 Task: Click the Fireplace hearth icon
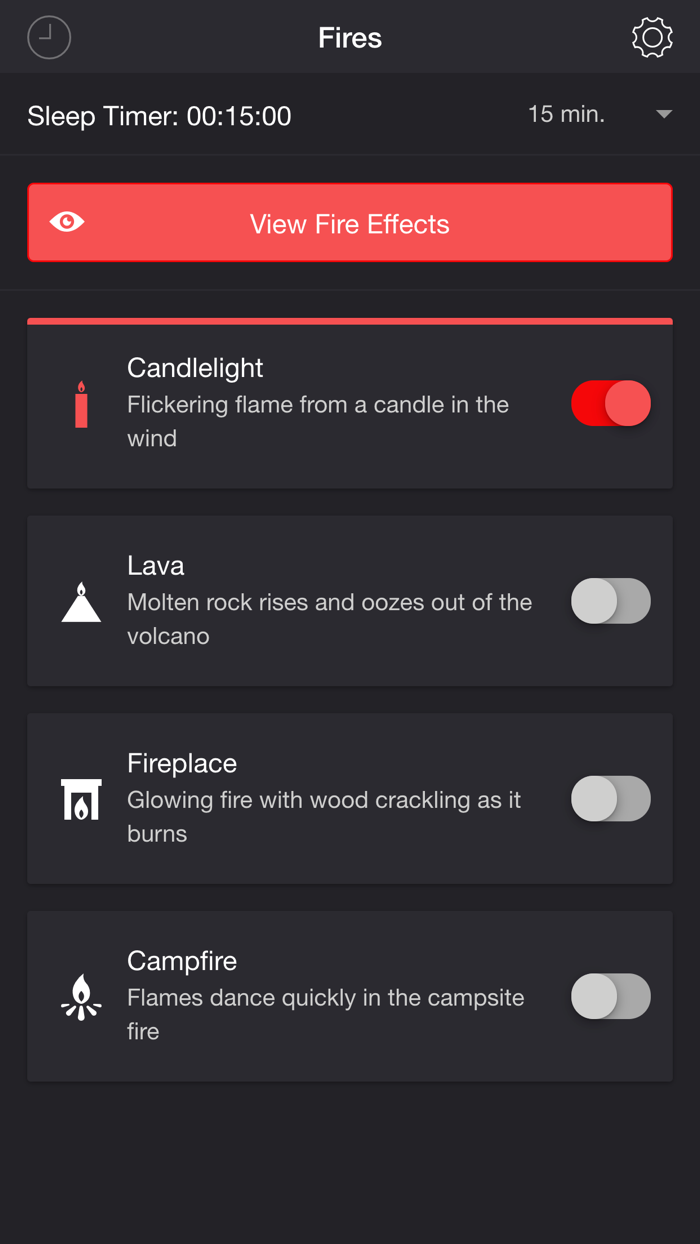point(80,798)
